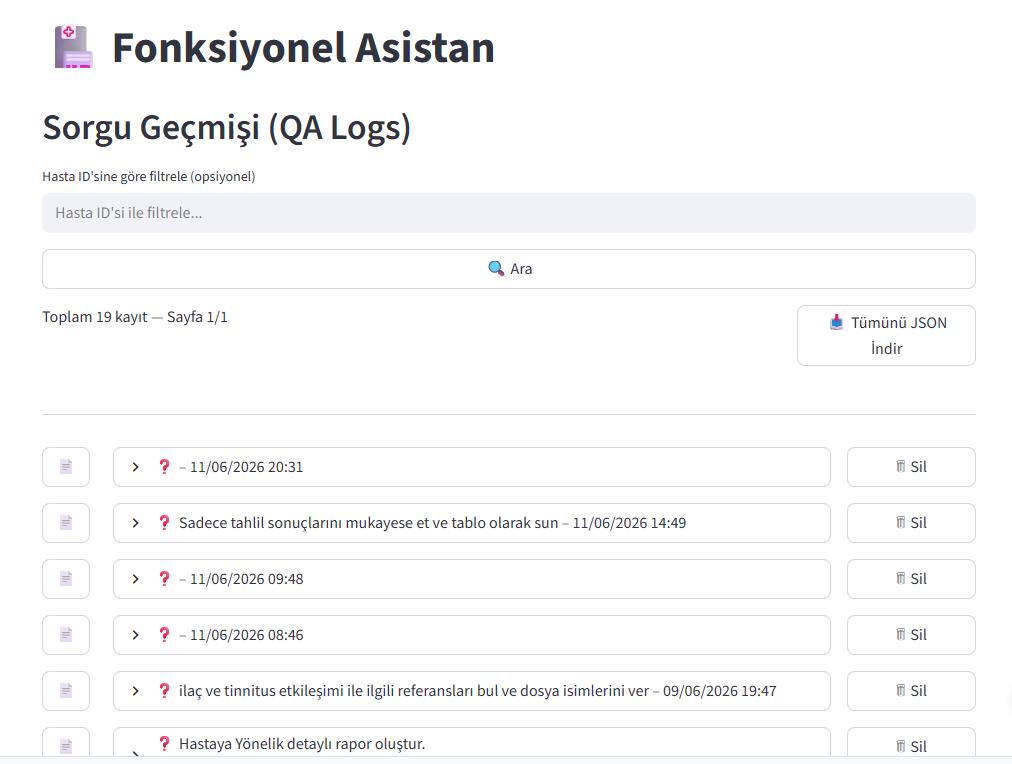Viewport: 1012px width, 764px height.
Task: Click the document icon beside the 09:48 entry
Action: (66, 579)
